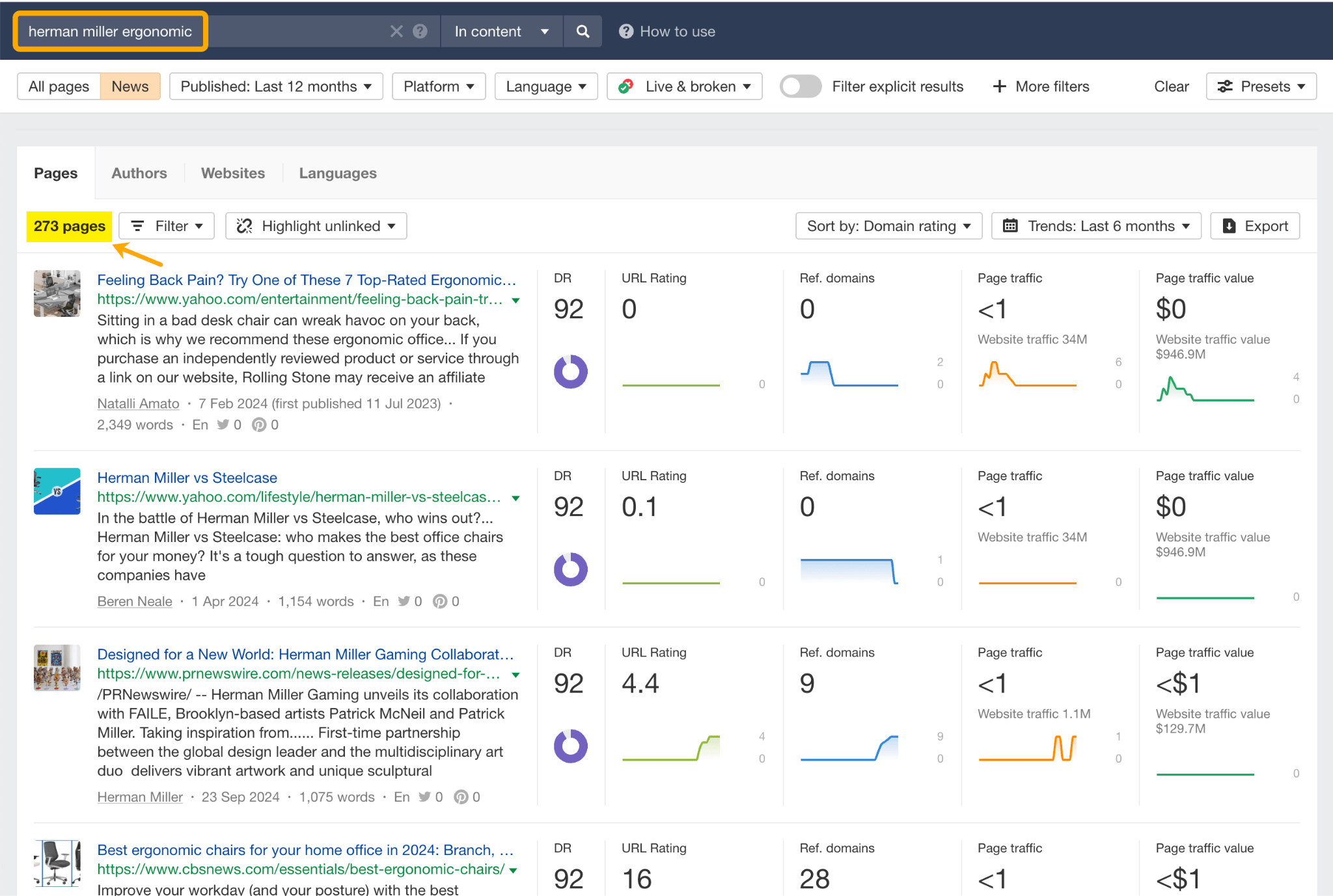Clear all filters

pos(1171,87)
